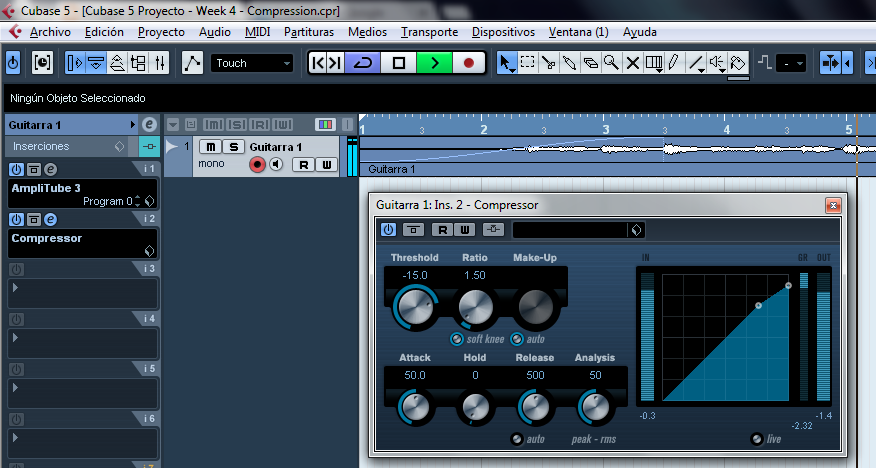The height and width of the screenshot is (468, 876).
Task: Open the Mixer icon
Action: [160, 63]
